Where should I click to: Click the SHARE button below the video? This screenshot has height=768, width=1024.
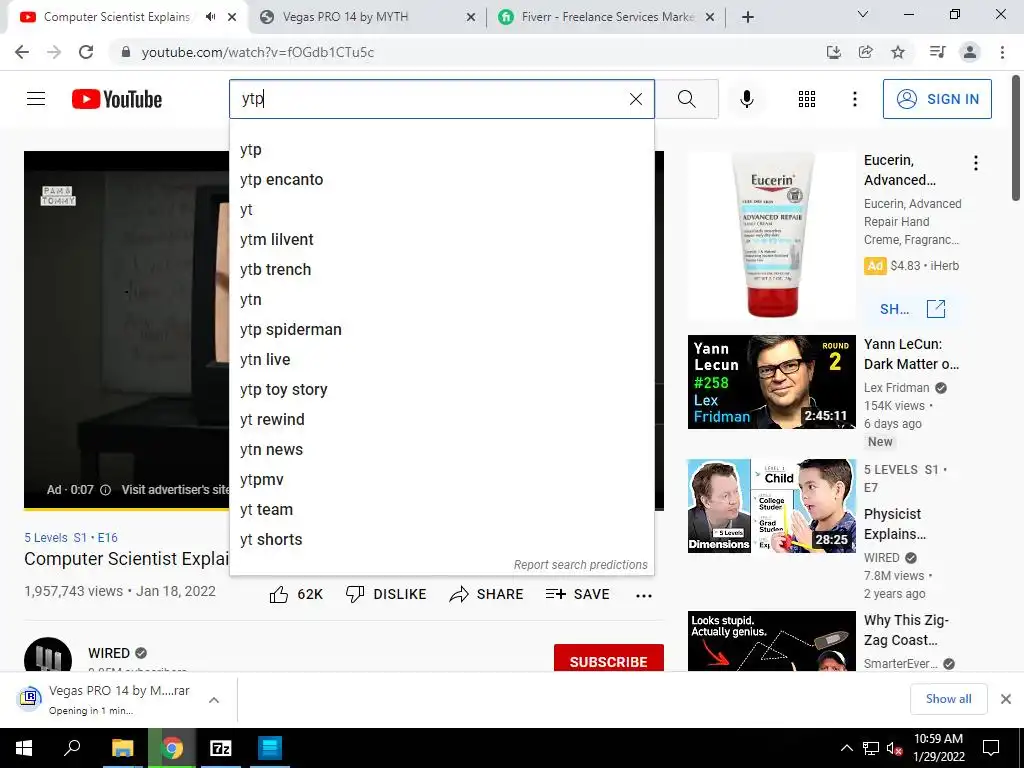click(x=487, y=594)
